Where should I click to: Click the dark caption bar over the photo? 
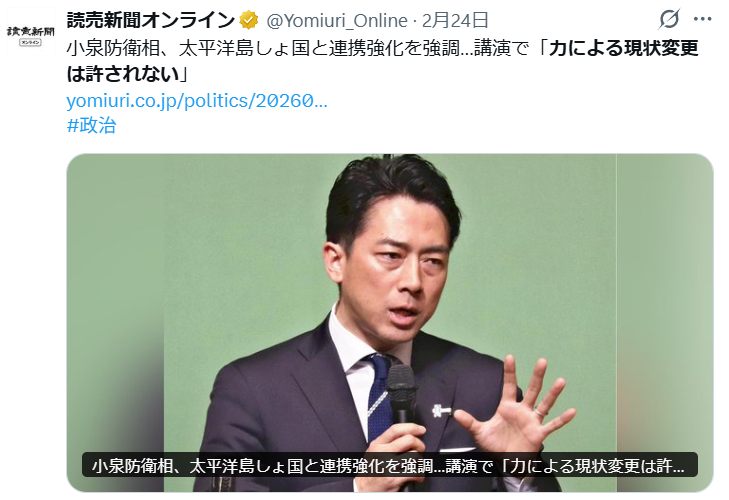point(390,465)
